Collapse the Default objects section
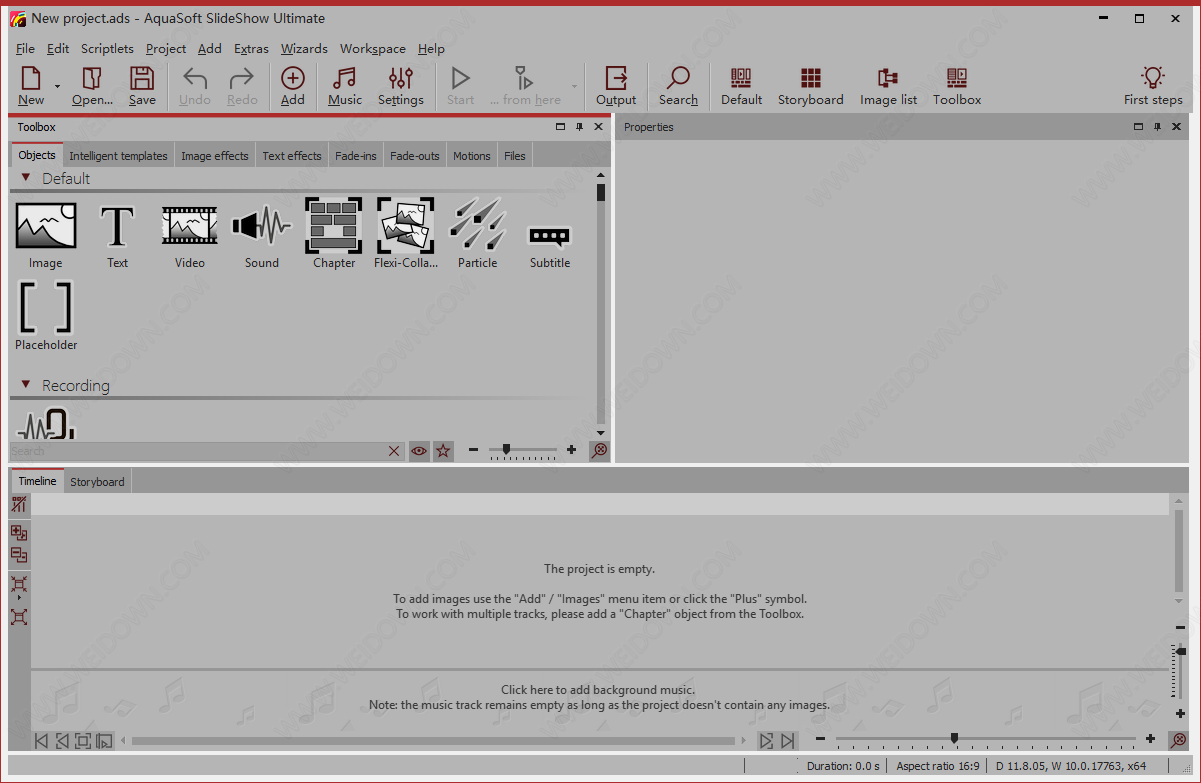 26,178
